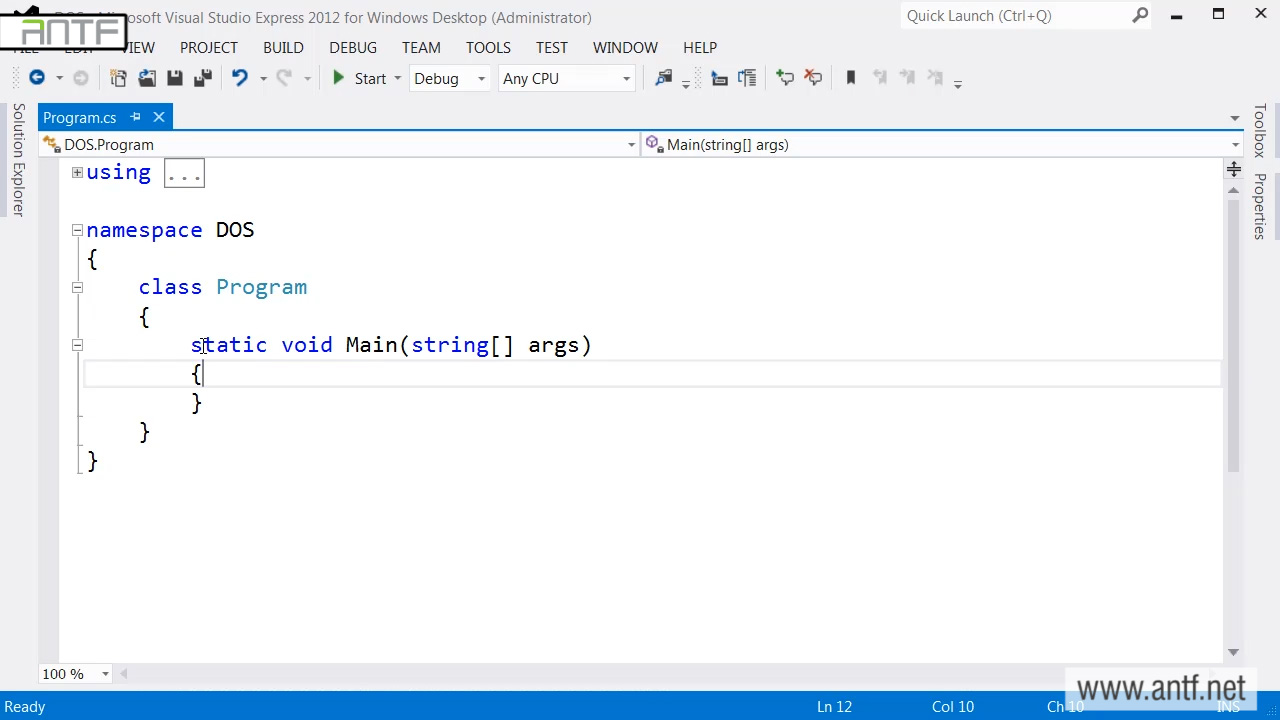
Task: Click the New Project toolbar icon
Action: (x=118, y=78)
